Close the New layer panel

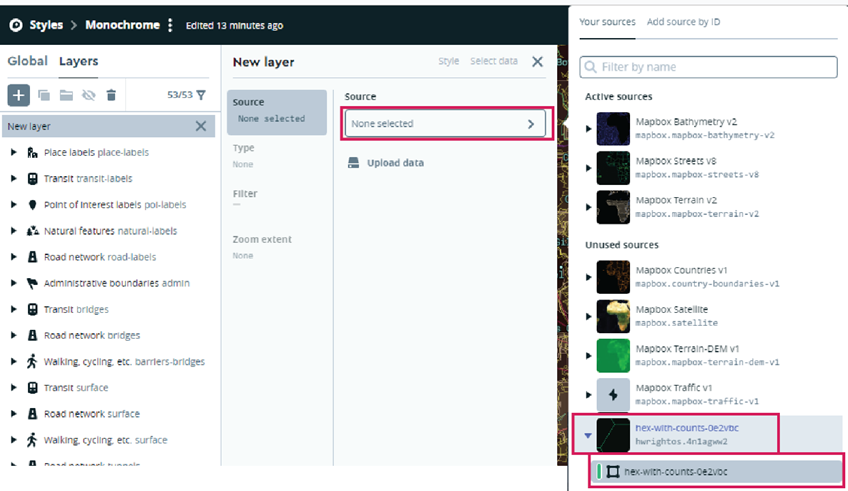click(x=537, y=62)
